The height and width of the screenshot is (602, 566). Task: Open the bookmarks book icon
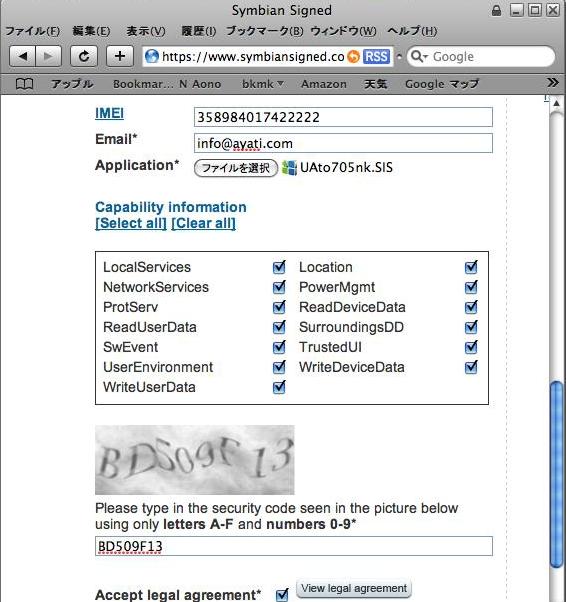(24, 83)
